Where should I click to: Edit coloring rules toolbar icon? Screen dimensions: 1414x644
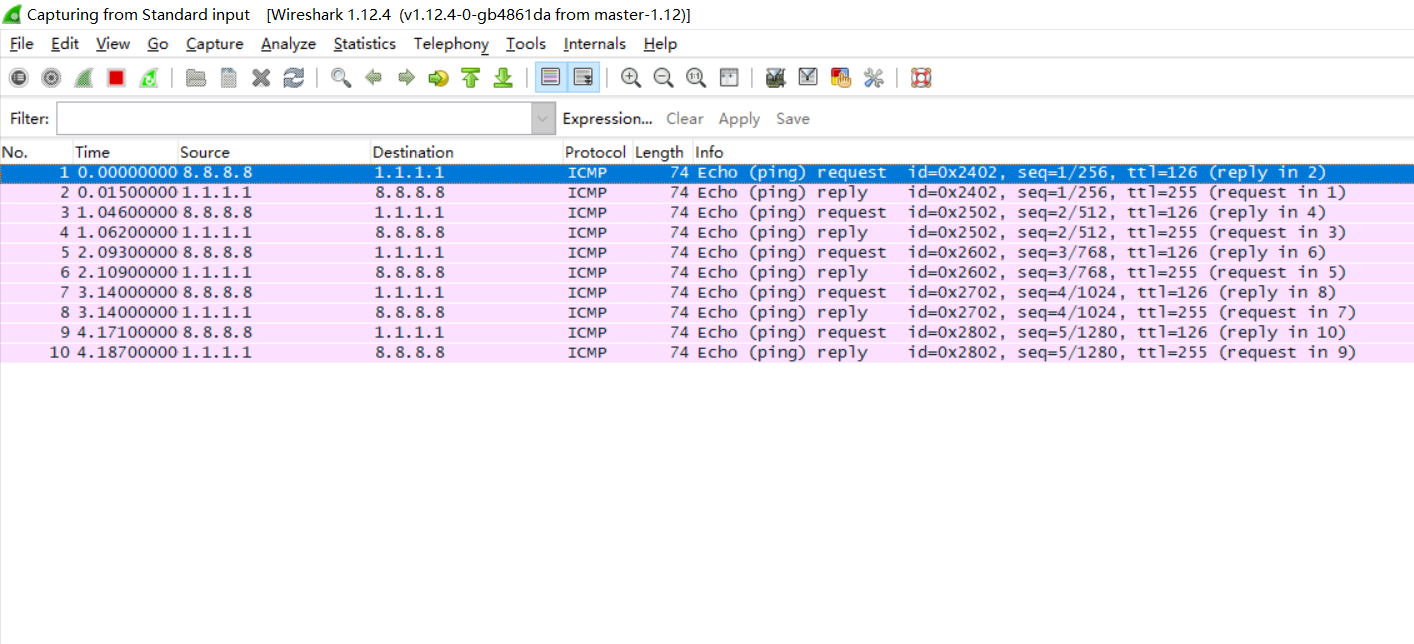click(x=841, y=78)
